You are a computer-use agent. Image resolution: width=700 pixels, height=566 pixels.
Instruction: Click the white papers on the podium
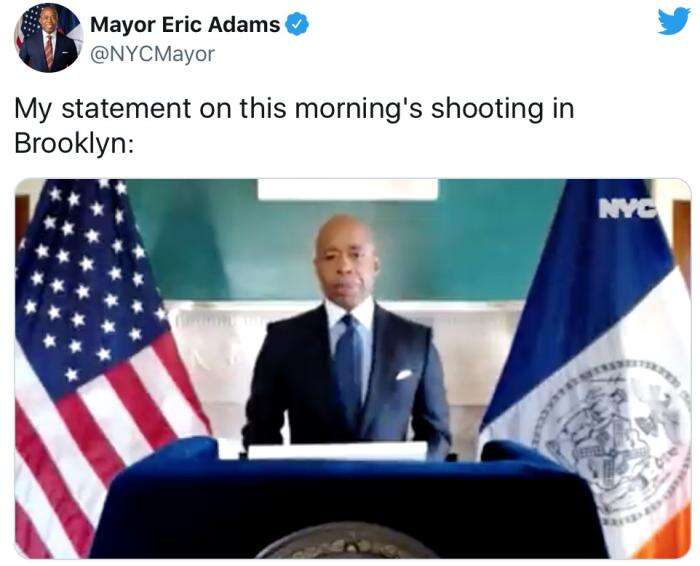[x=337, y=451]
